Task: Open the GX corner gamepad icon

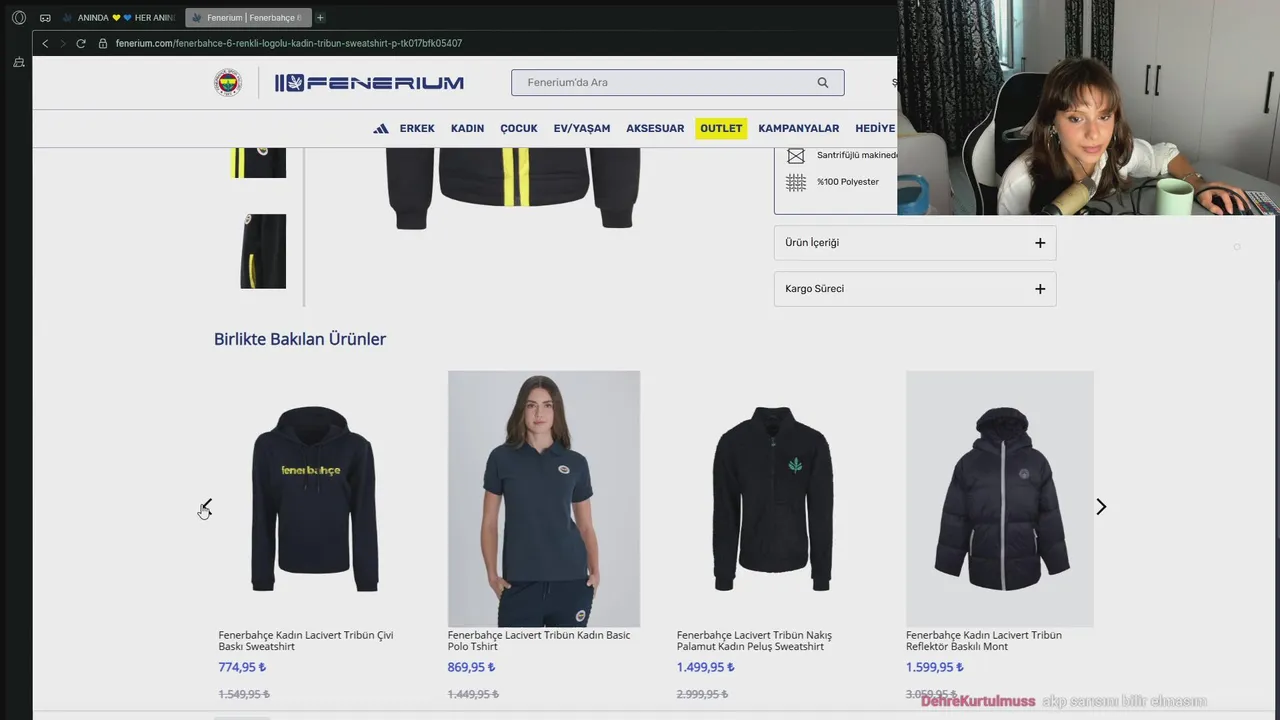Action: coord(45,18)
